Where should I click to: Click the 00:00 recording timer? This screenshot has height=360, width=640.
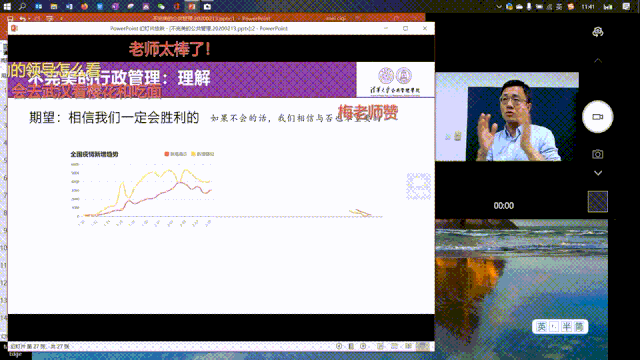[504, 206]
